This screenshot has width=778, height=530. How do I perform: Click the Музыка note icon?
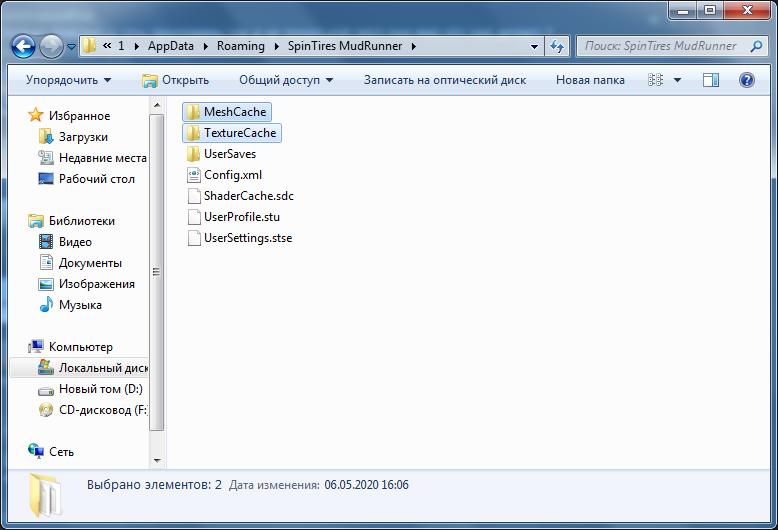(46, 304)
